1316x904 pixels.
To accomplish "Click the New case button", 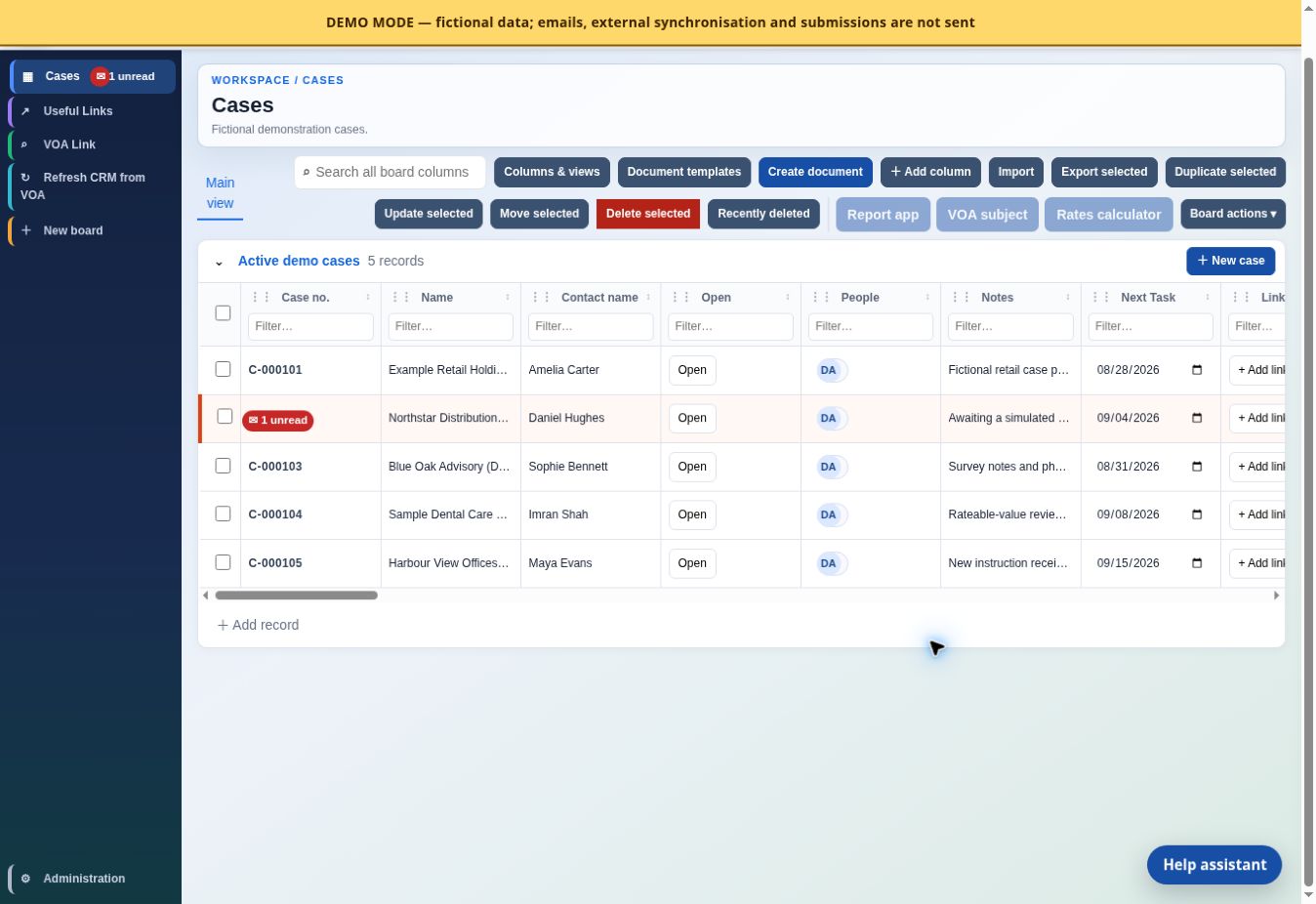I will click(1231, 261).
